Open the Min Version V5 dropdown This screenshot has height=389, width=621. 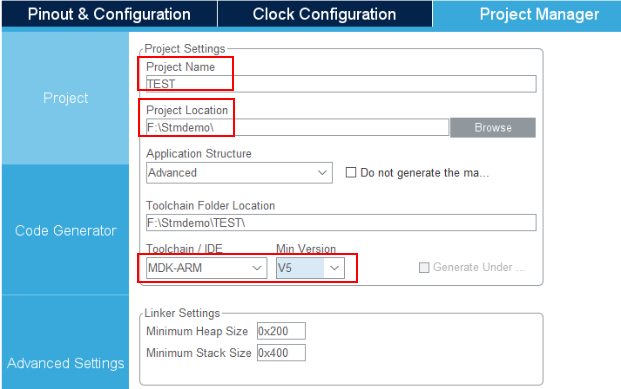(x=310, y=268)
